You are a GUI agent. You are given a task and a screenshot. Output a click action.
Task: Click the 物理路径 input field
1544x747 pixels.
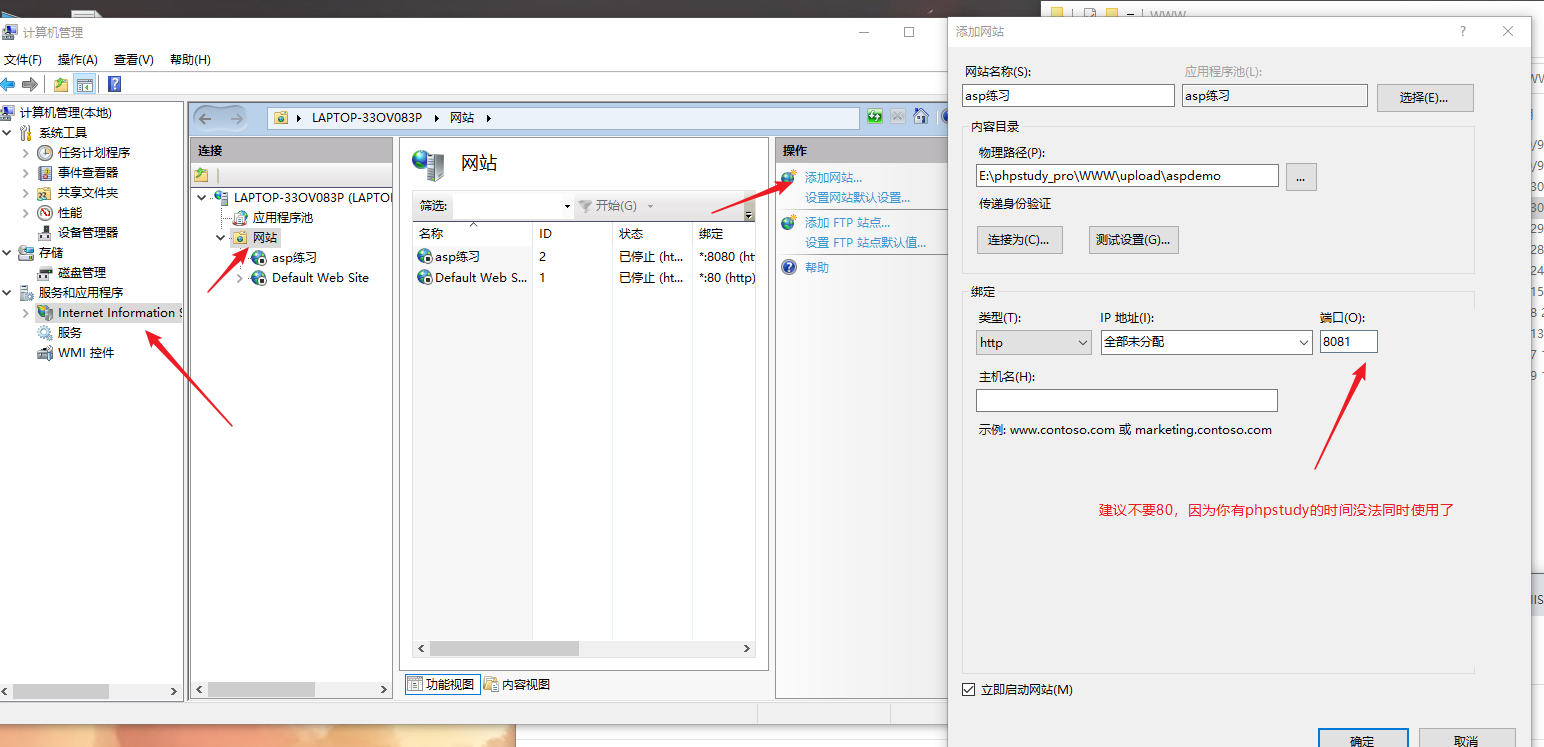click(1127, 175)
